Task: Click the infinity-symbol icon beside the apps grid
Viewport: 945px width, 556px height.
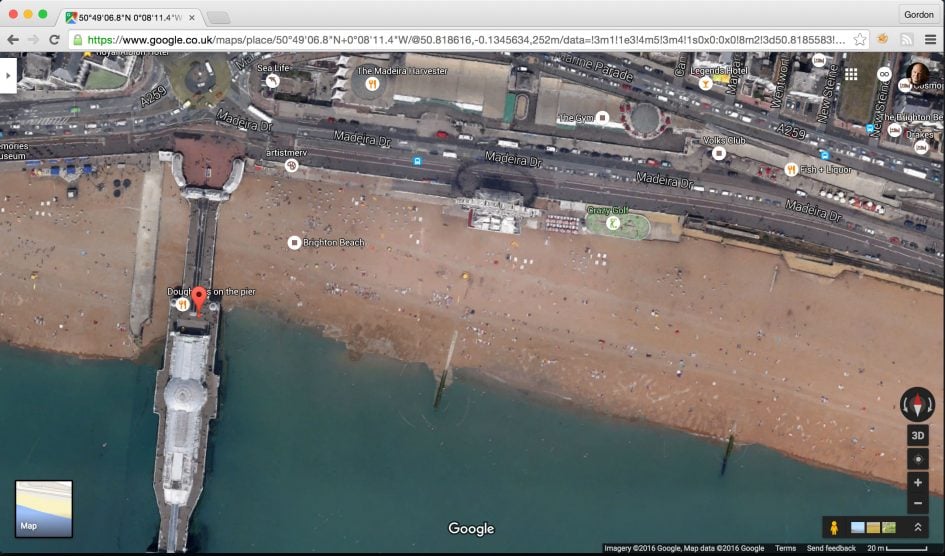Action: (884, 74)
